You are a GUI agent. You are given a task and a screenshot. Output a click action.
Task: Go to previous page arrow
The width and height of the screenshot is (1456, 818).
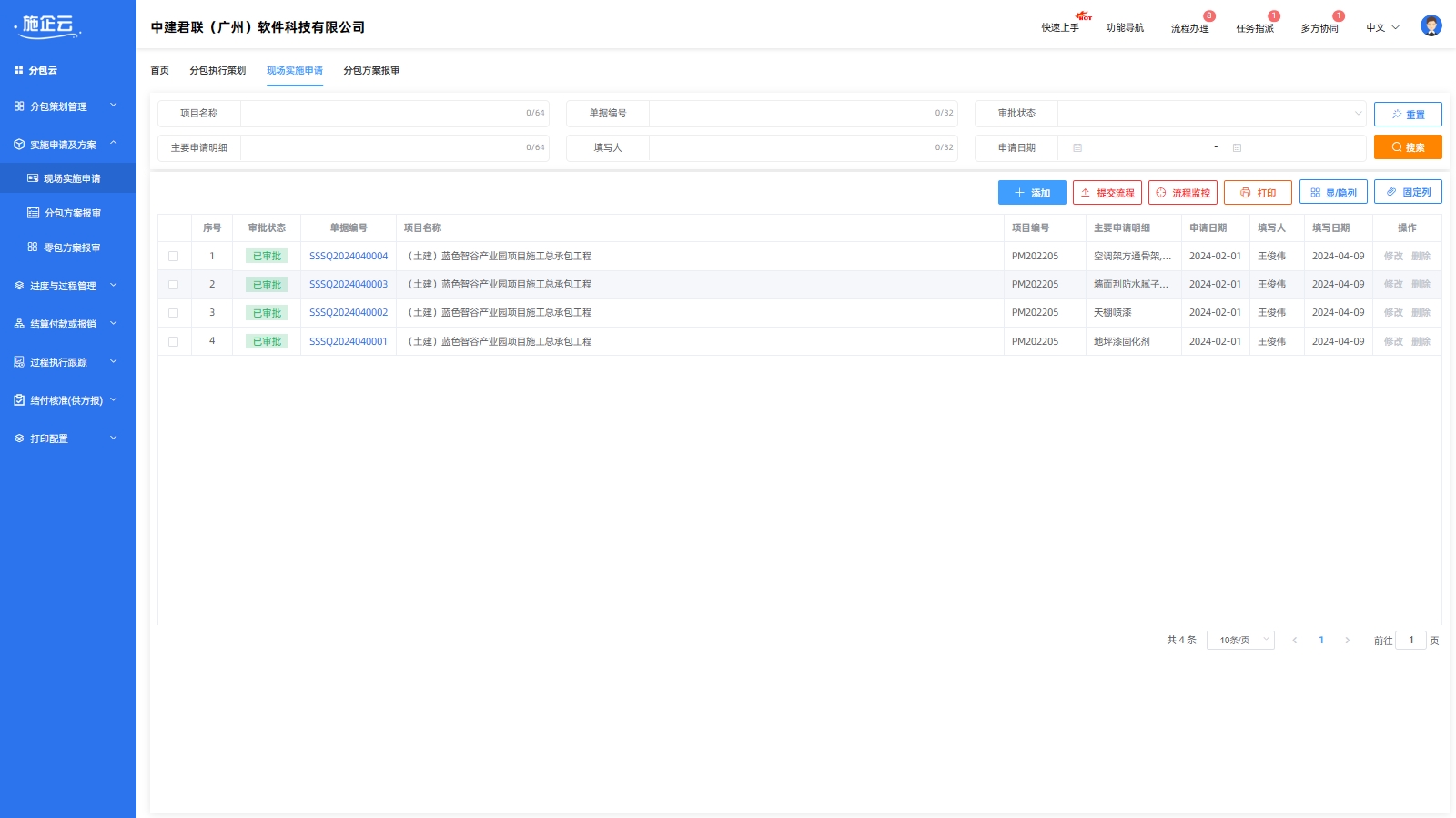click(1295, 641)
